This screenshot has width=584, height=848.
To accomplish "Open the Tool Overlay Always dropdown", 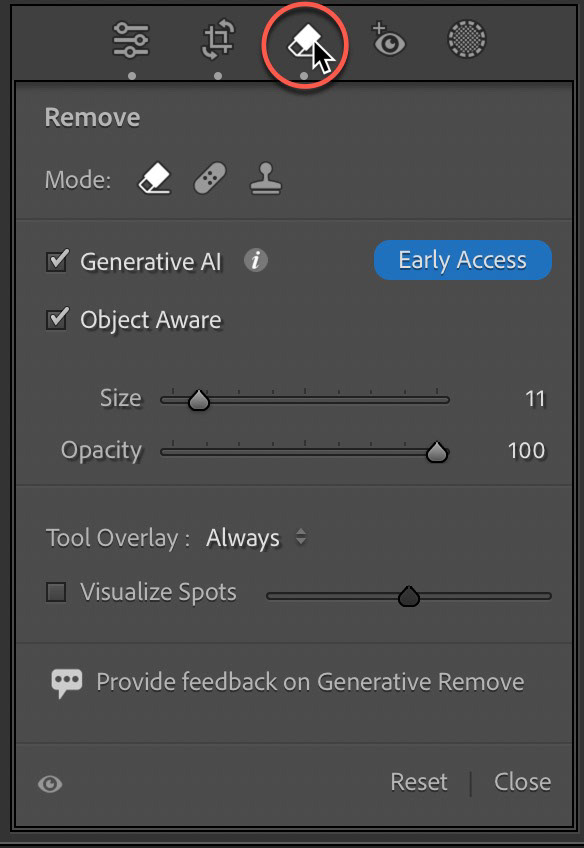I will (256, 538).
